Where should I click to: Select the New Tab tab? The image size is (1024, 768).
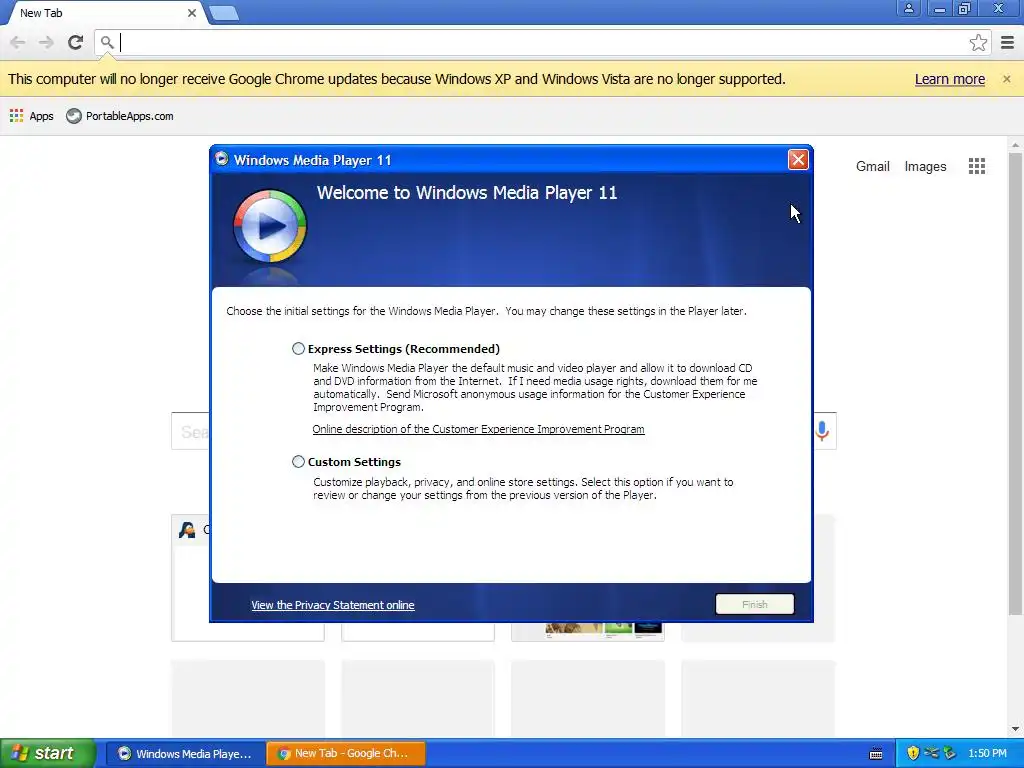[x=104, y=13]
